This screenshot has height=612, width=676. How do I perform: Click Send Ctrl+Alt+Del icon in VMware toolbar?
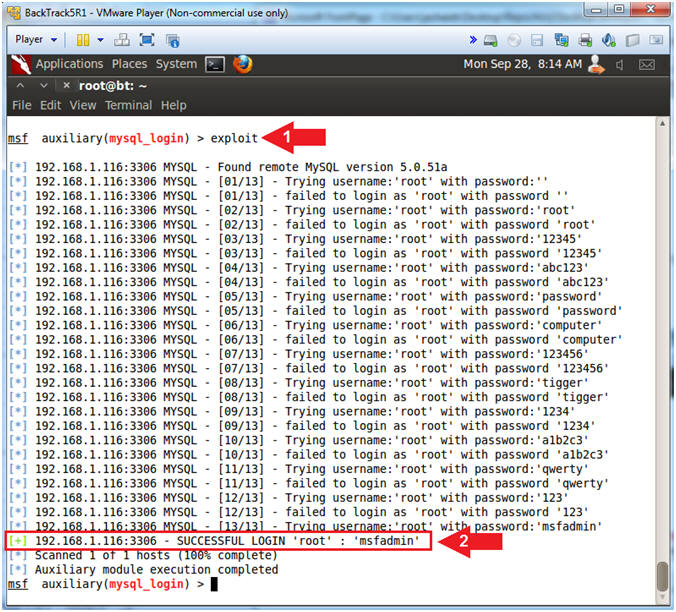point(122,40)
